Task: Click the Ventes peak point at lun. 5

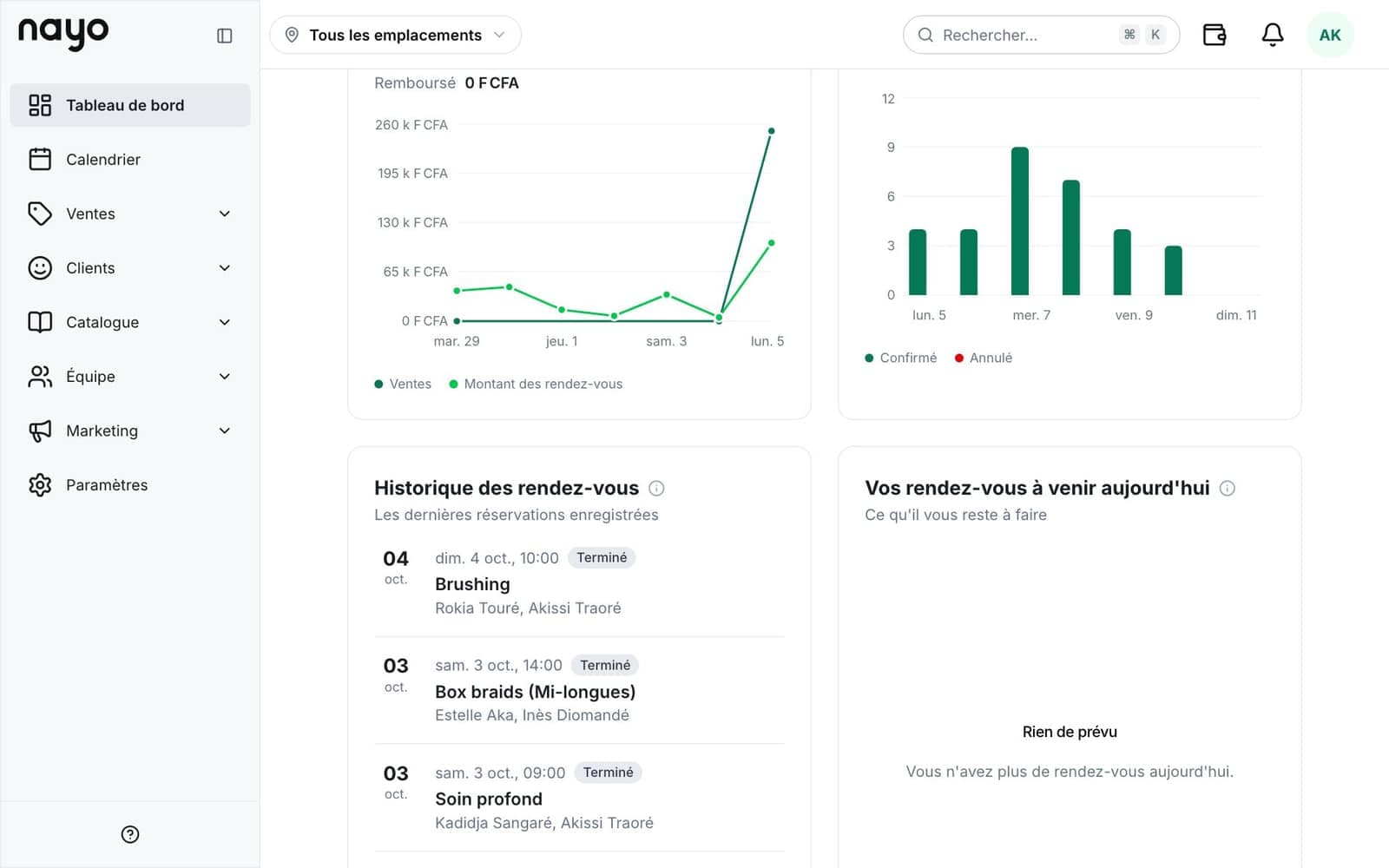Action: tap(771, 131)
